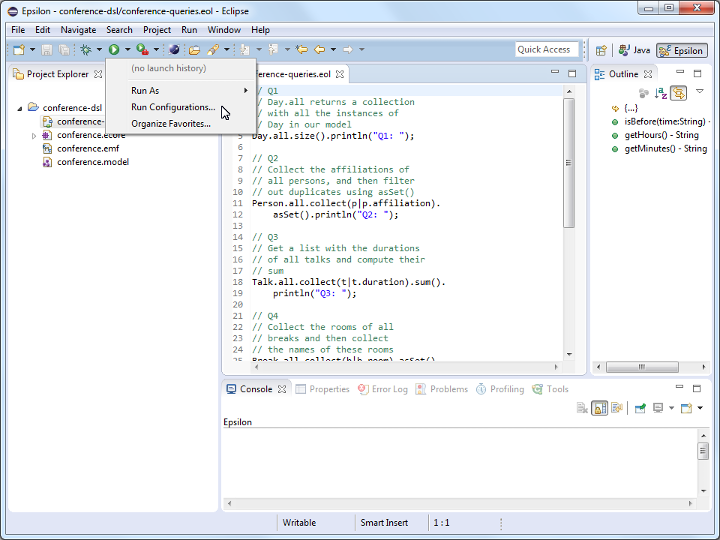Toggle alphabetical sort in Outline
The height and width of the screenshot is (540, 720).
point(660,93)
